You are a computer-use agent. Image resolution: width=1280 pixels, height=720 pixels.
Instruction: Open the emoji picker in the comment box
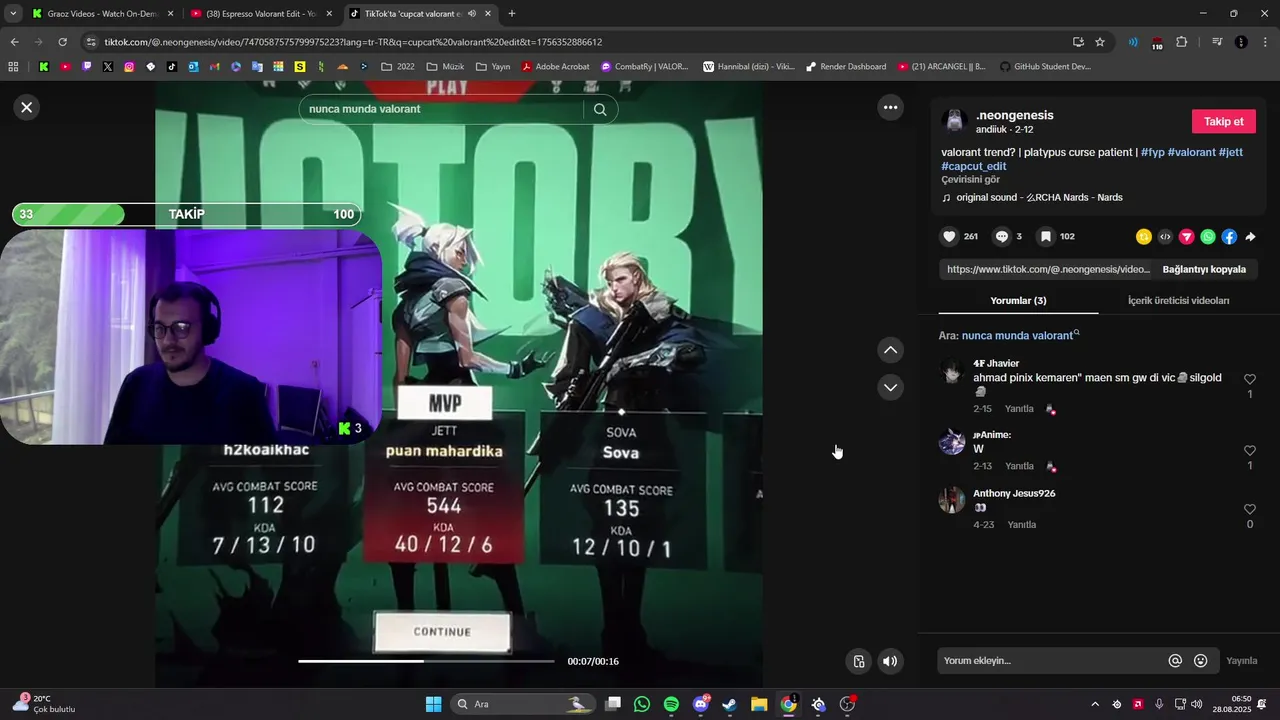click(x=1200, y=661)
